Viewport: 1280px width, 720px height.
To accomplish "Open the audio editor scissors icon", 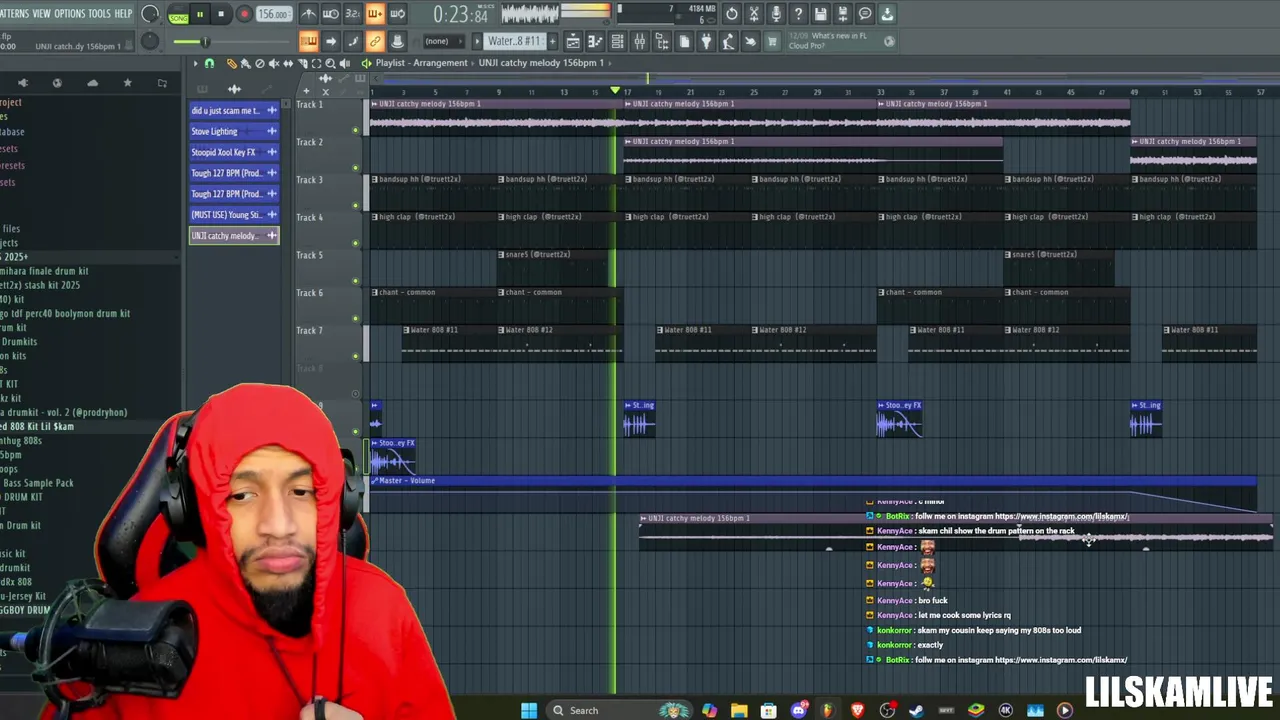I will [x=754, y=14].
